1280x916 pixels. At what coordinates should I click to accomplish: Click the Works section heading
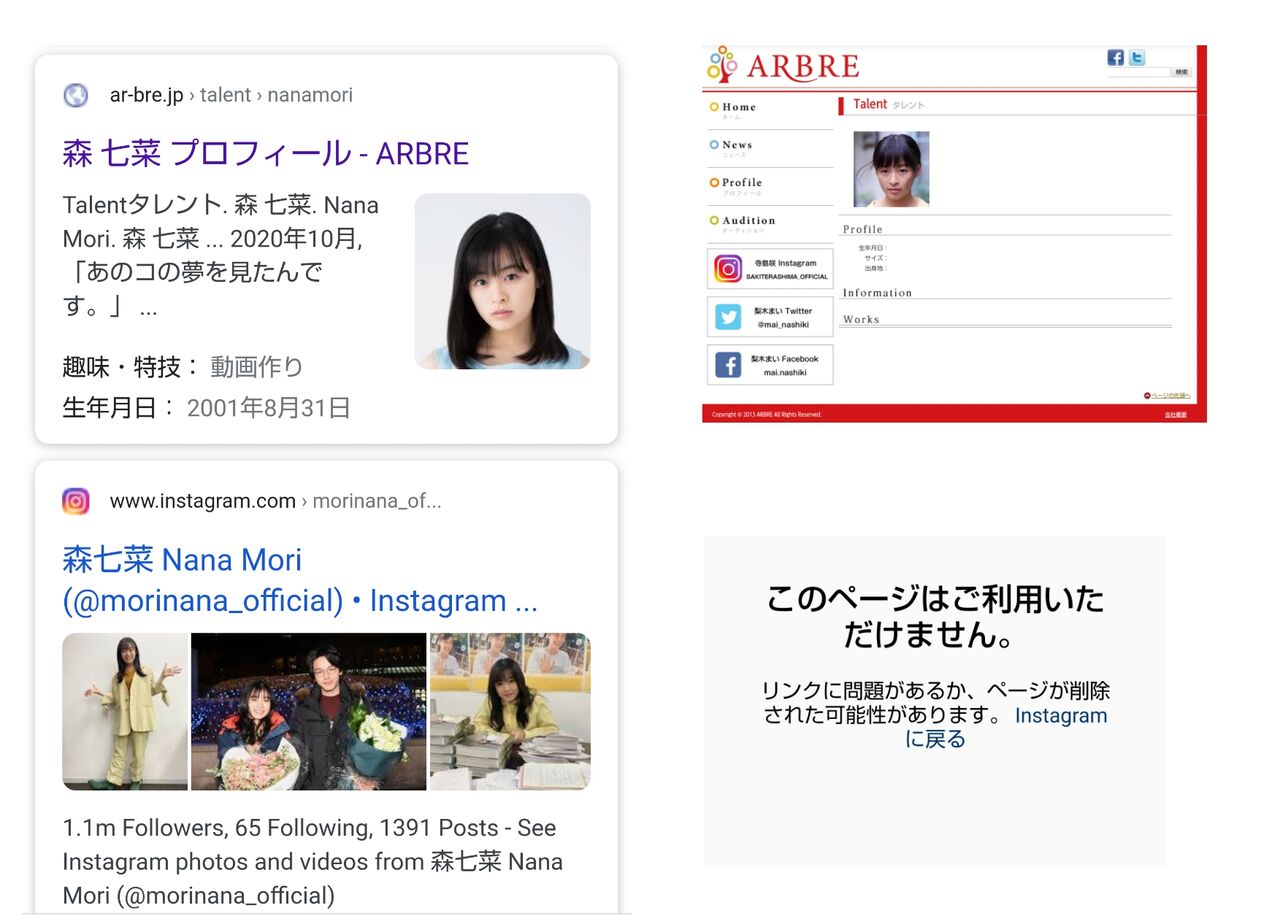click(861, 320)
